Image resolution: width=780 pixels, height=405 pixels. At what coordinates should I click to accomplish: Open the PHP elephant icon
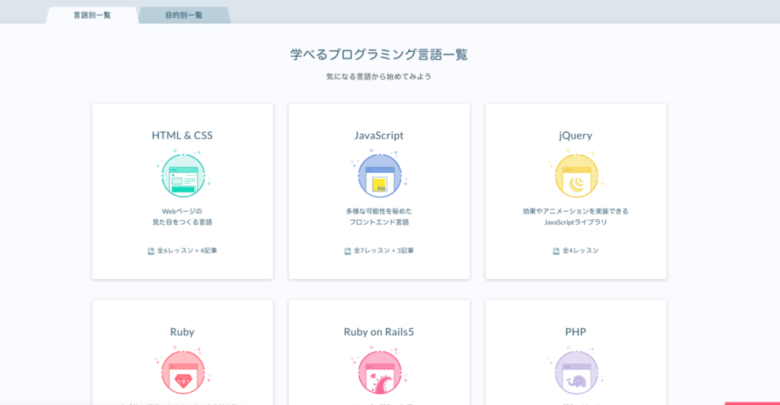[x=576, y=372]
